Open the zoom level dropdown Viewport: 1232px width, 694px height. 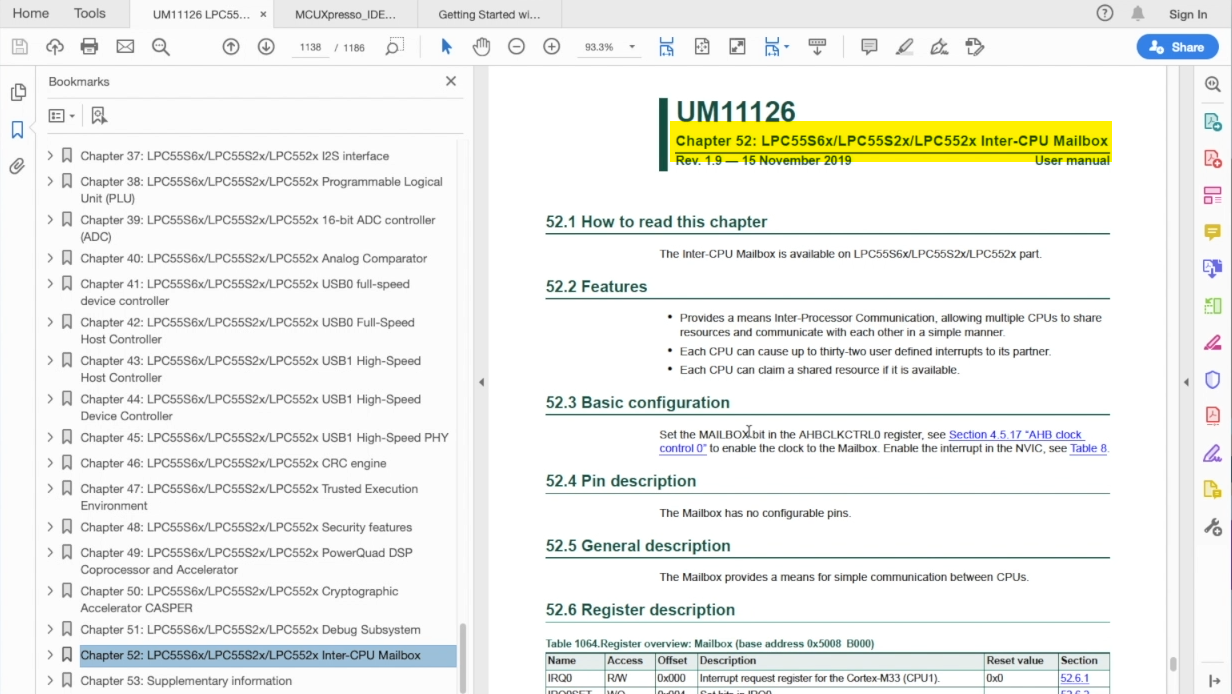(632, 47)
